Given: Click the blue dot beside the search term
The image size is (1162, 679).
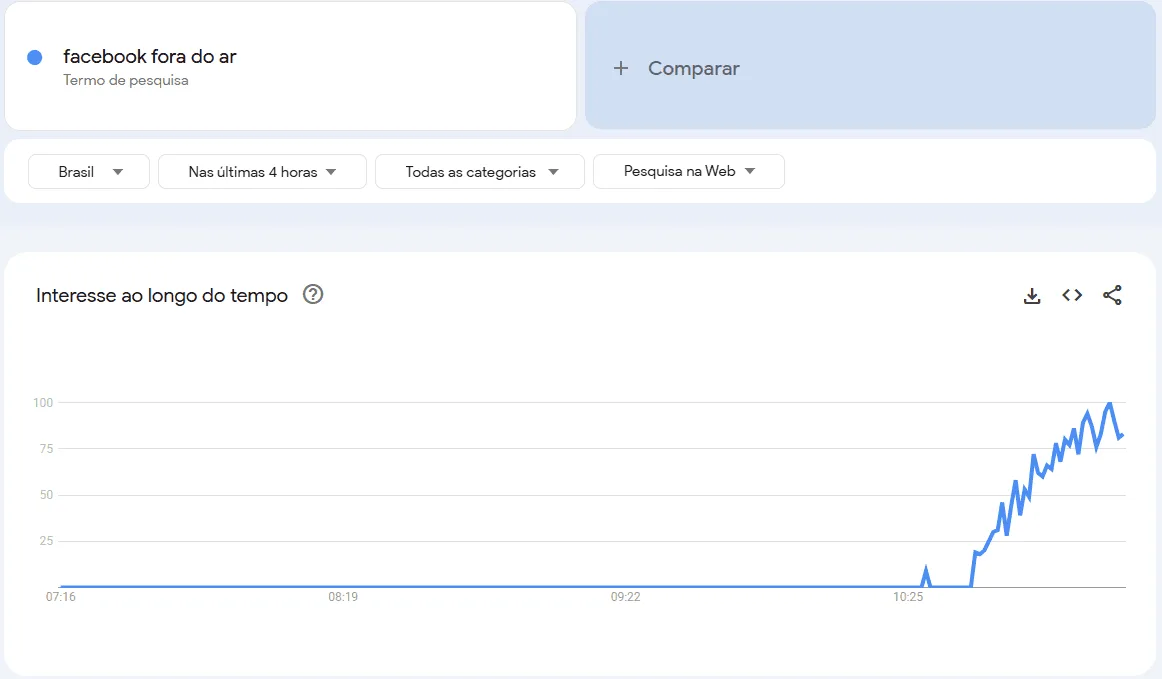Looking at the screenshot, I should tap(35, 57).
